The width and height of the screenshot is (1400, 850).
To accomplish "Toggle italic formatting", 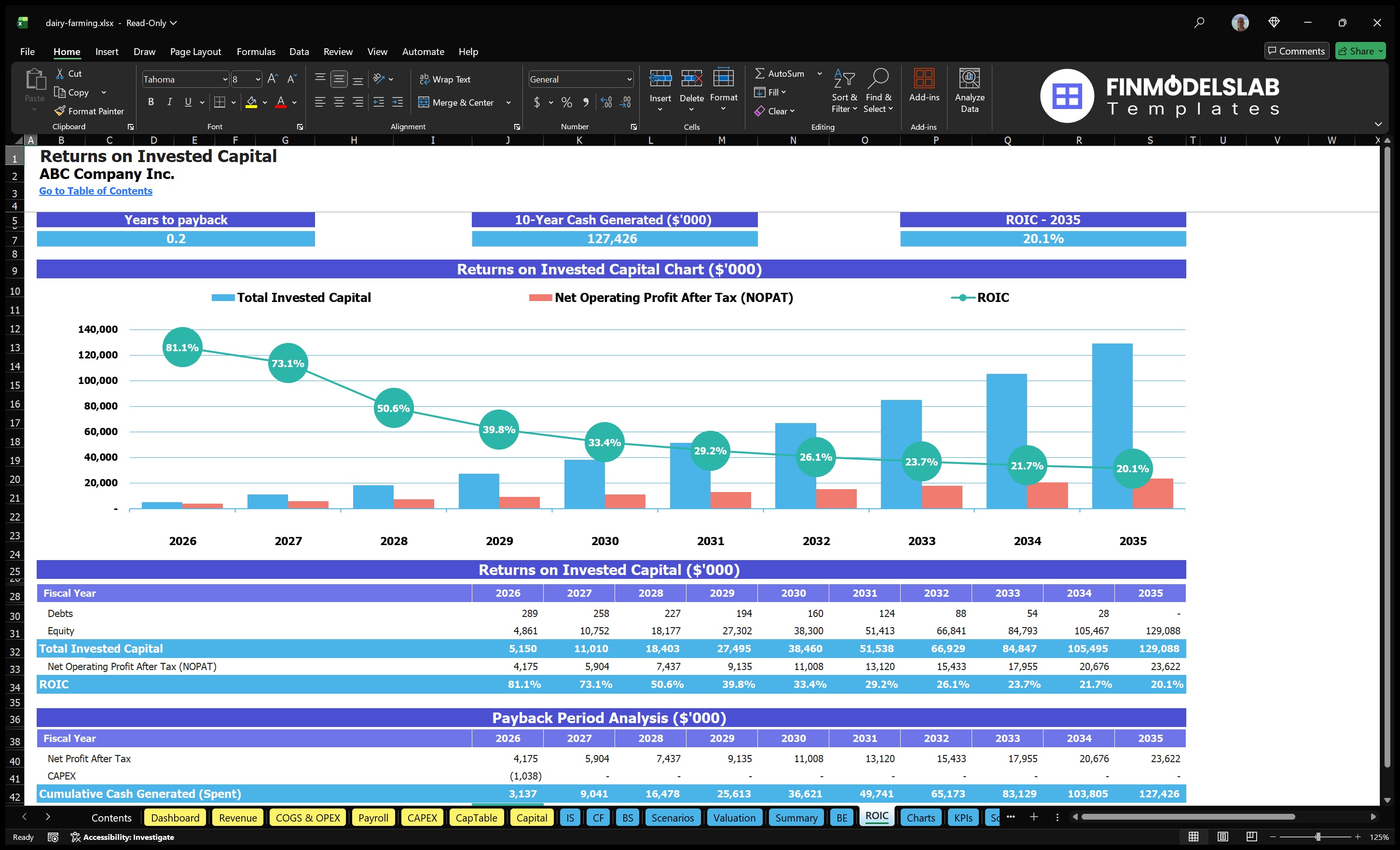I will pyautogui.click(x=169, y=102).
